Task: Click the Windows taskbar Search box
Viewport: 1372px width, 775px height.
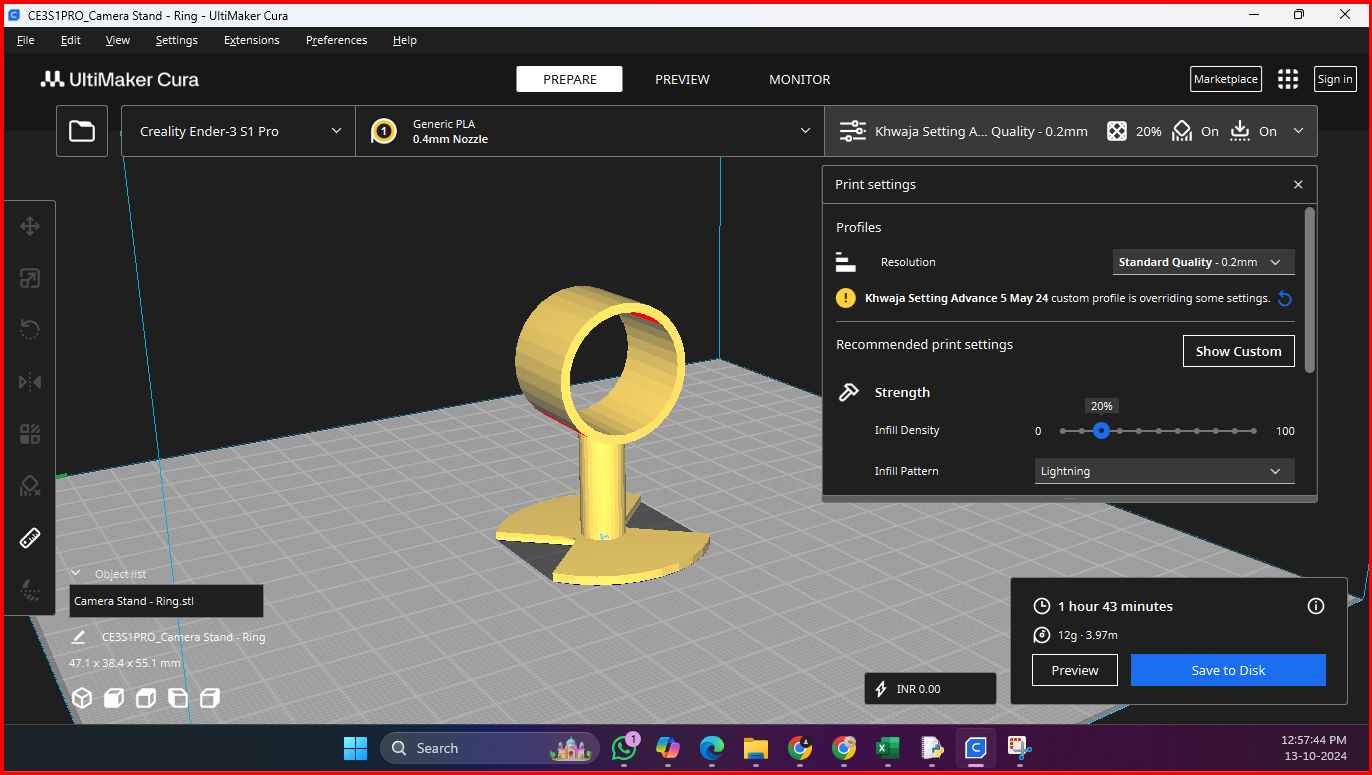Action: [490, 748]
